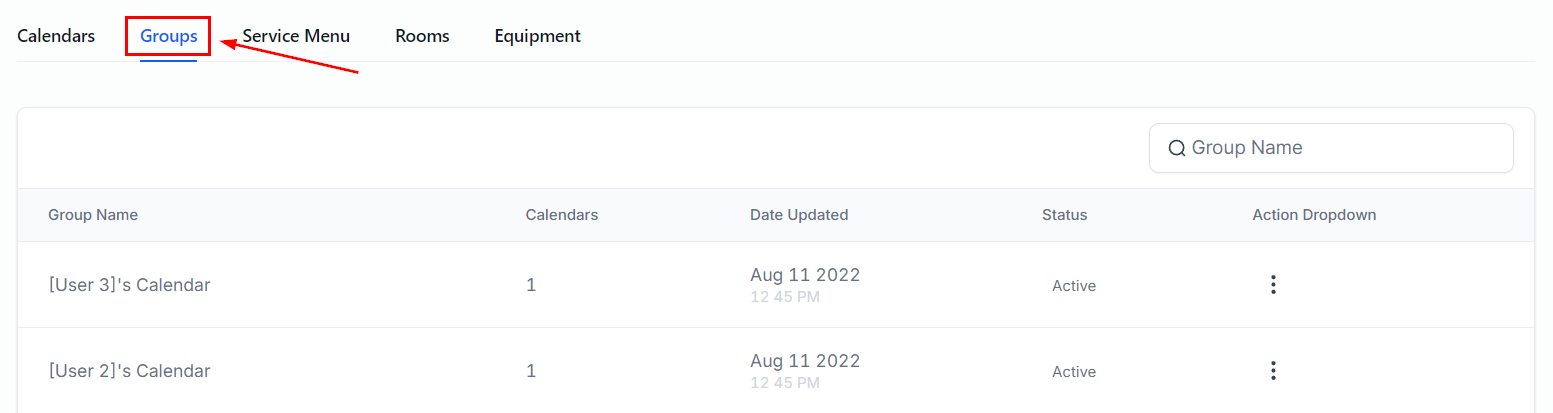Screen dimensions: 1553x413
Task: Click the Group Name column header
Action: tap(93, 215)
